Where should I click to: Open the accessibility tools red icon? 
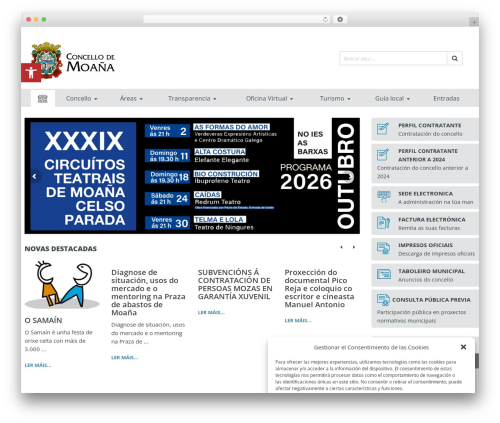31,72
